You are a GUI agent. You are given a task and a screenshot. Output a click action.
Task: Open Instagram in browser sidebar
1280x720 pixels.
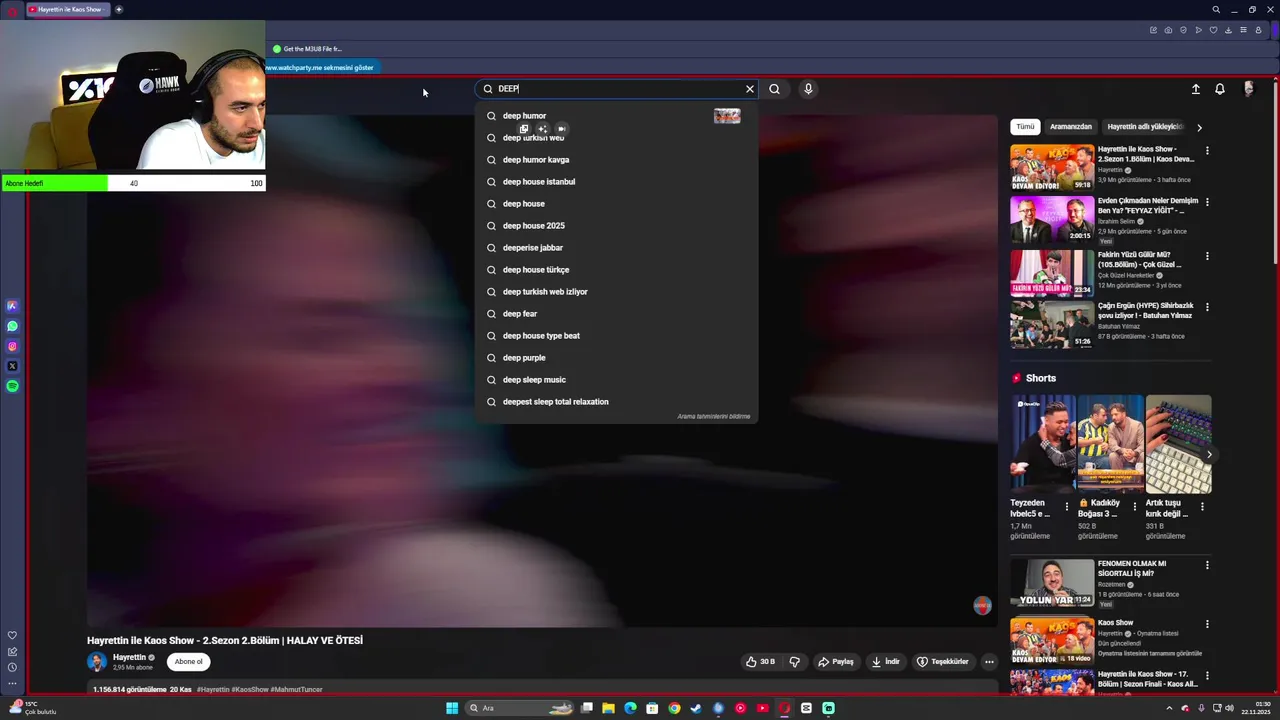click(12, 346)
